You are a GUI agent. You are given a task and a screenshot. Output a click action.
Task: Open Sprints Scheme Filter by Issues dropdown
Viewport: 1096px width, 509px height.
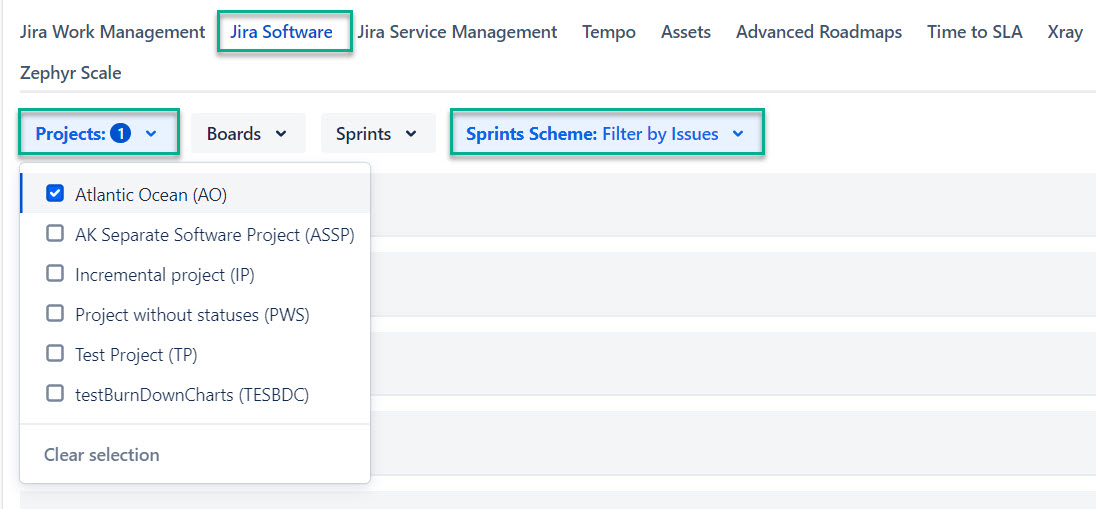(606, 133)
